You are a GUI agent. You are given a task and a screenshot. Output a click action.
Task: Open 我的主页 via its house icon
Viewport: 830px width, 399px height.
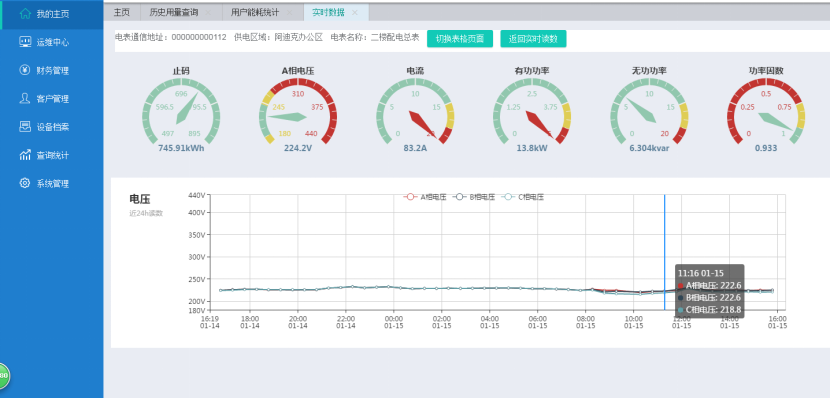point(25,14)
